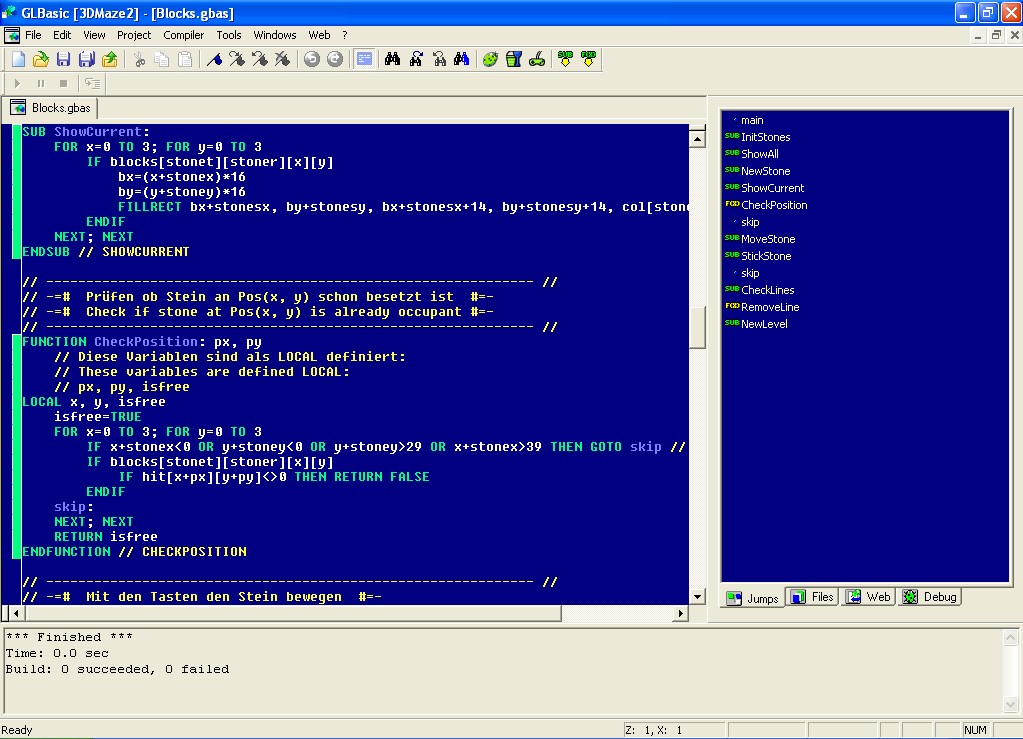Click the disabled Play debug button
This screenshot has height=739, width=1023.
click(18, 83)
